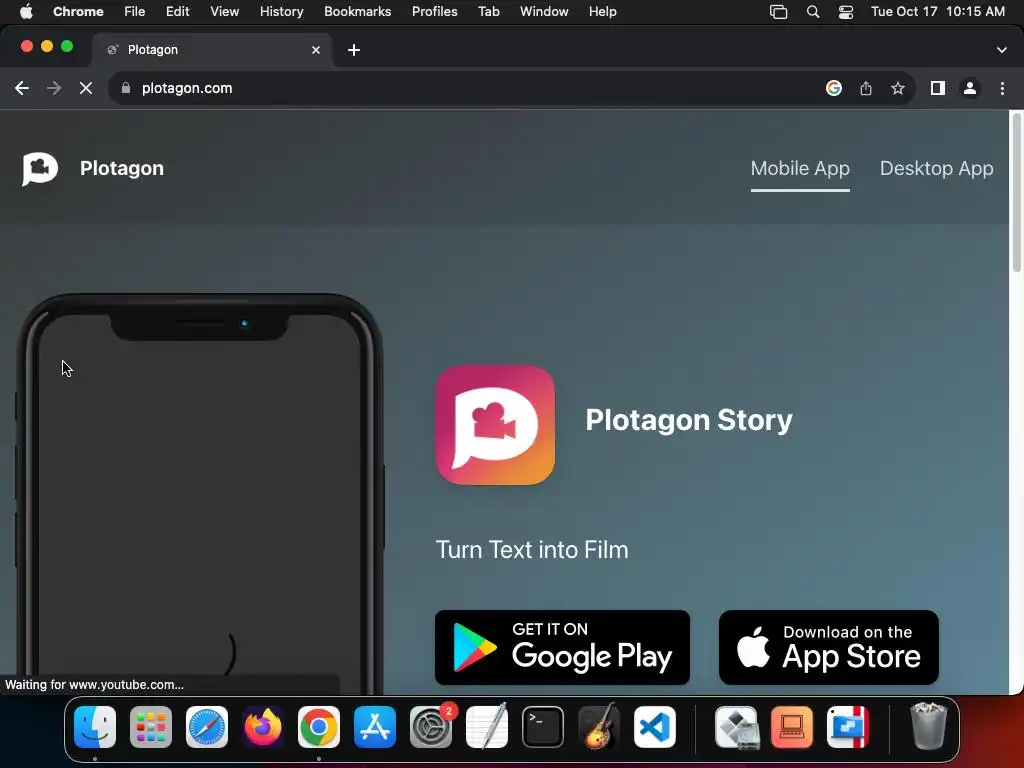This screenshot has width=1024, height=768.
Task: Click Get it on Google Play button
Action: pos(562,647)
